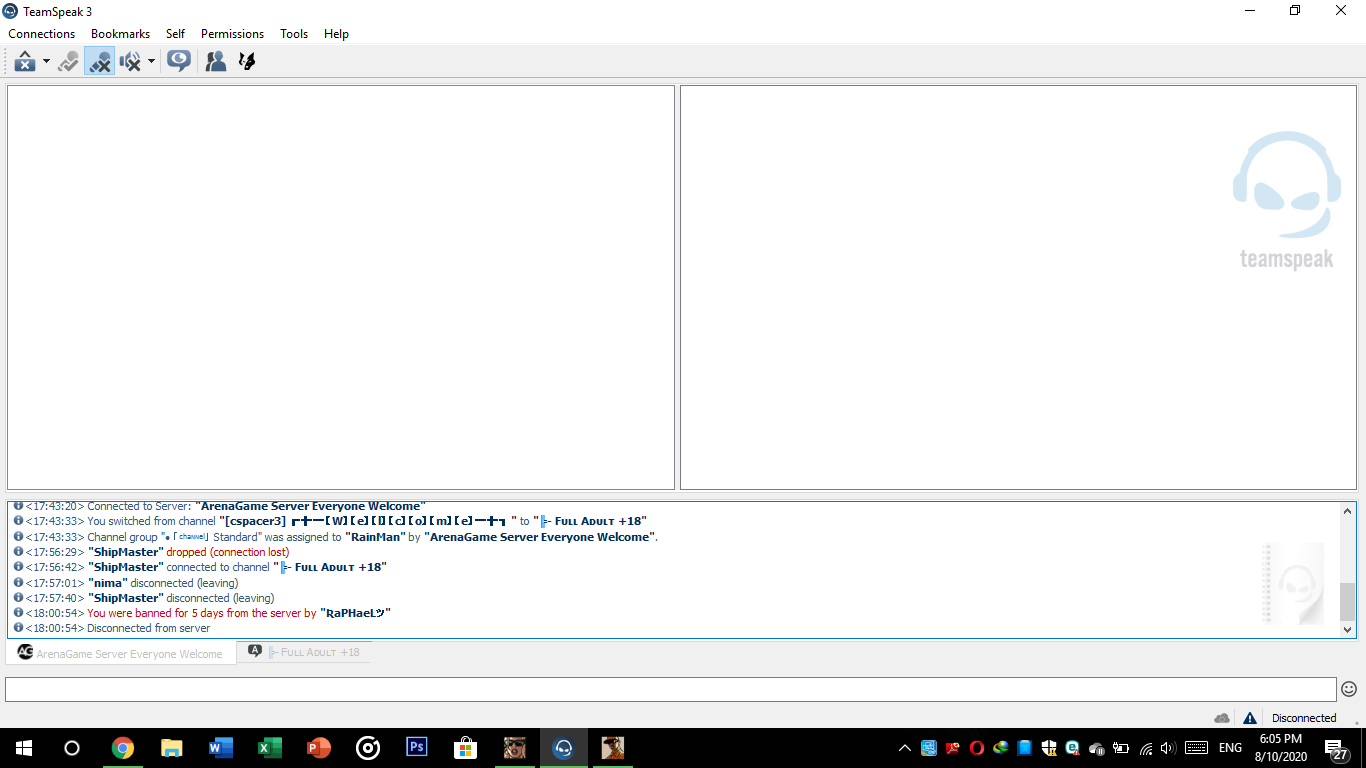1366x768 pixels.
Task: Click the myTeamSpeak cloud sync icon
Action: click(x=1222, y=718)
